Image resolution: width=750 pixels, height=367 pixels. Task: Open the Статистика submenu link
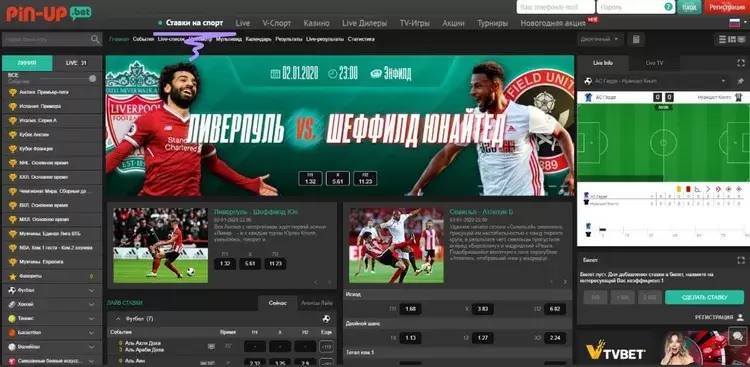click(361, 39)
